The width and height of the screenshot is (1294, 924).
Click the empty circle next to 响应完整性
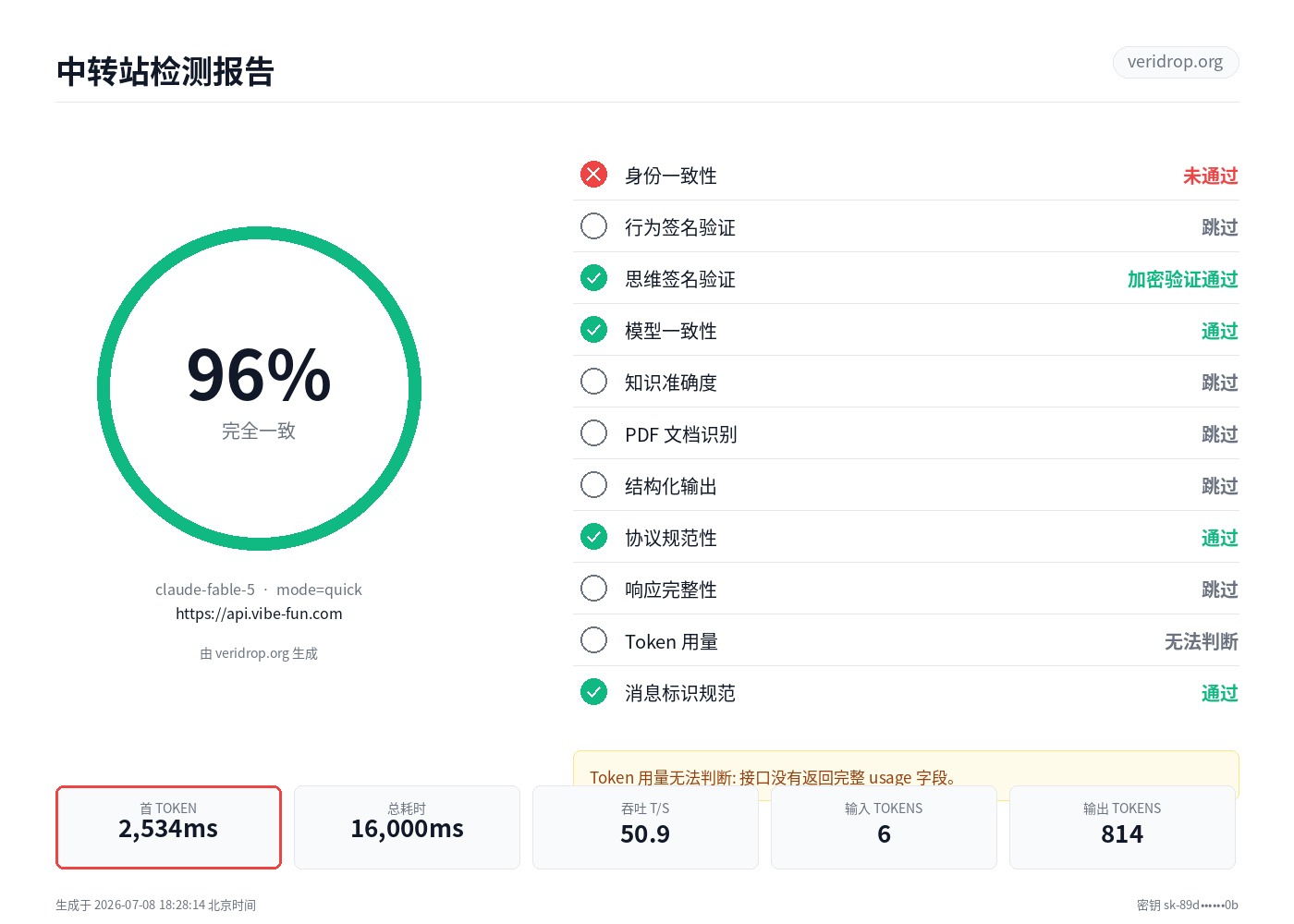point(593,589)
